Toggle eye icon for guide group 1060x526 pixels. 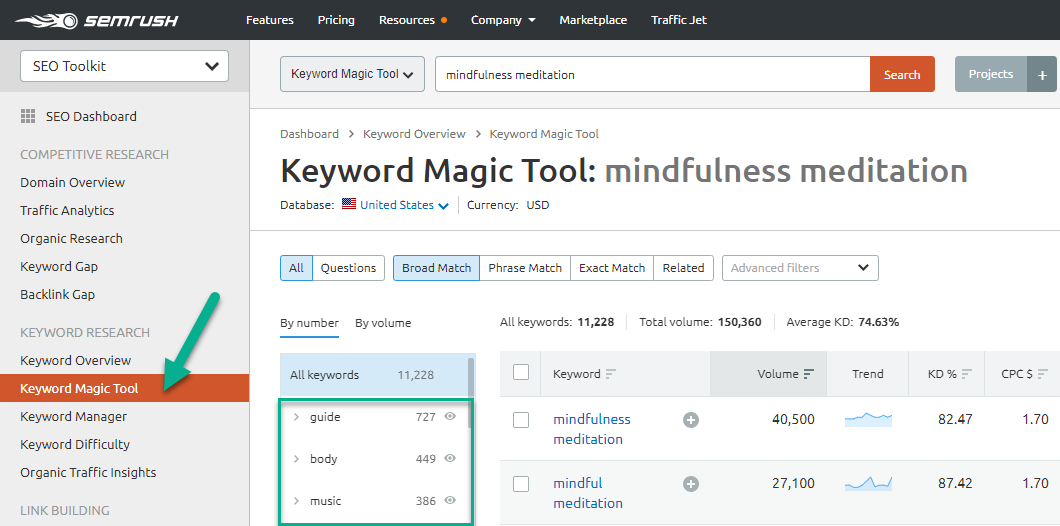(x=450, y=416)
